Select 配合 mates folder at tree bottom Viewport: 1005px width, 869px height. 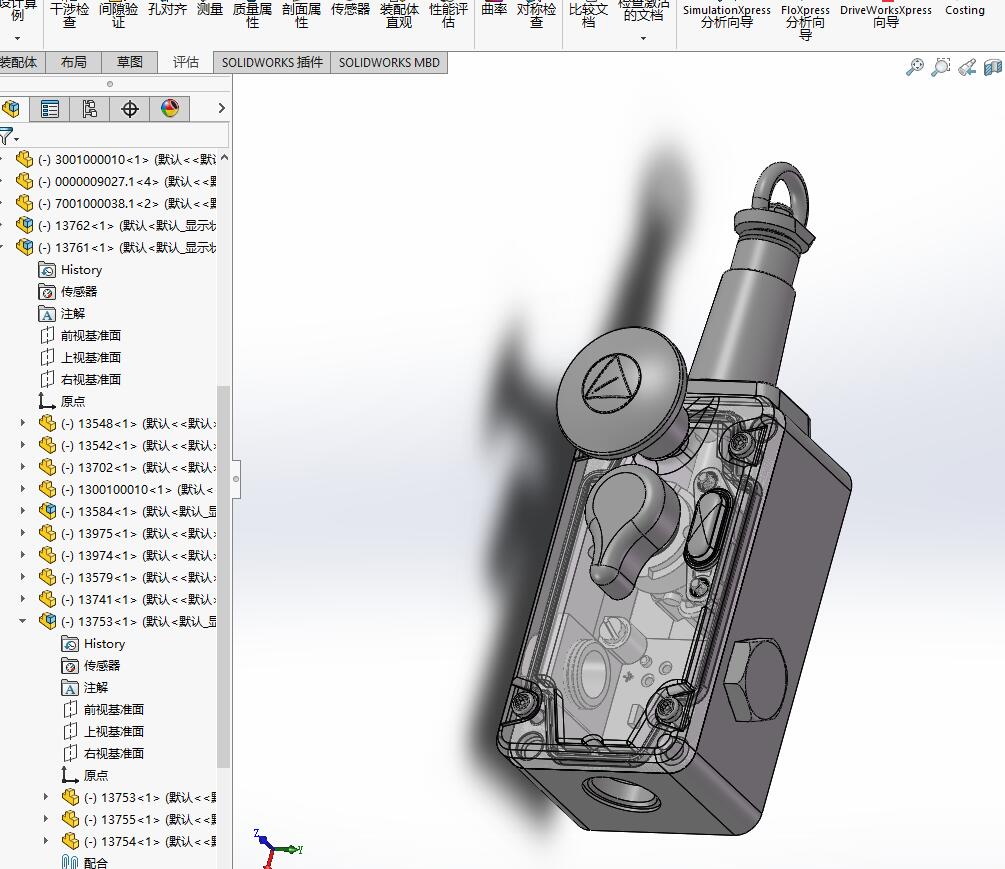85,863
